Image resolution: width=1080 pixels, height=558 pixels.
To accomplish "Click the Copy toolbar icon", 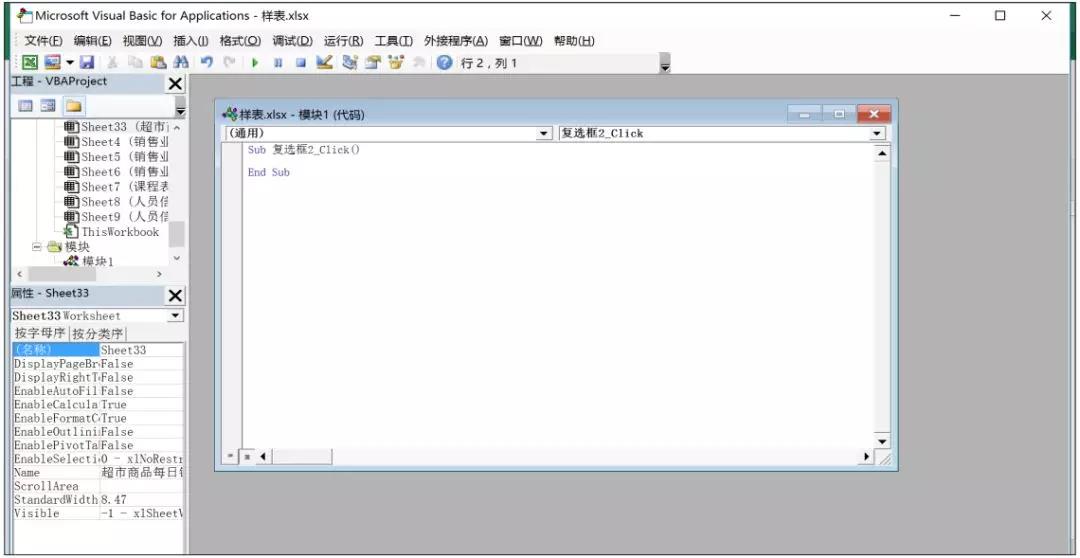I will [x=135, y=63].
